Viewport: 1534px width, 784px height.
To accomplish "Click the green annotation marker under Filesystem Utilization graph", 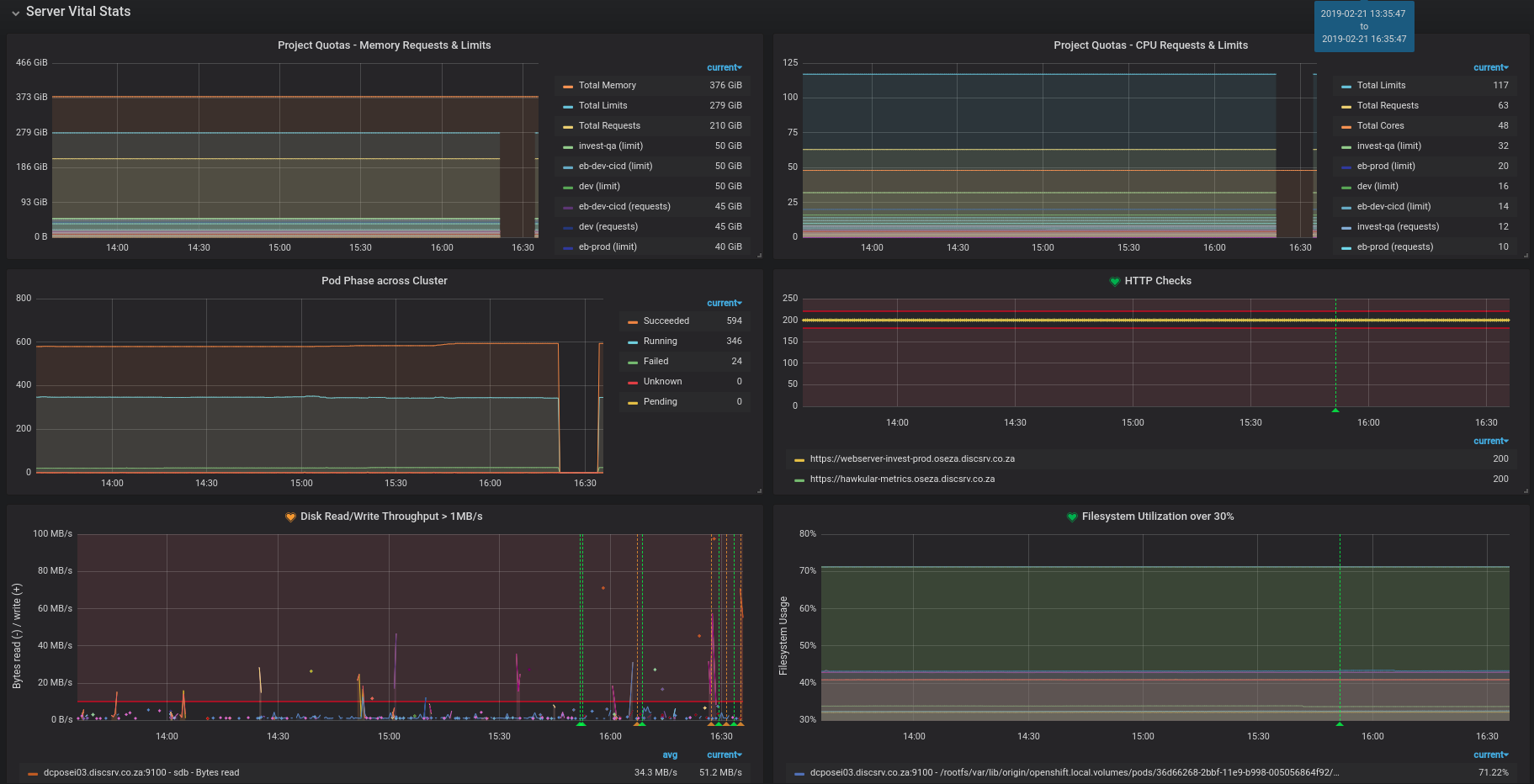I will coord(1340,723).
